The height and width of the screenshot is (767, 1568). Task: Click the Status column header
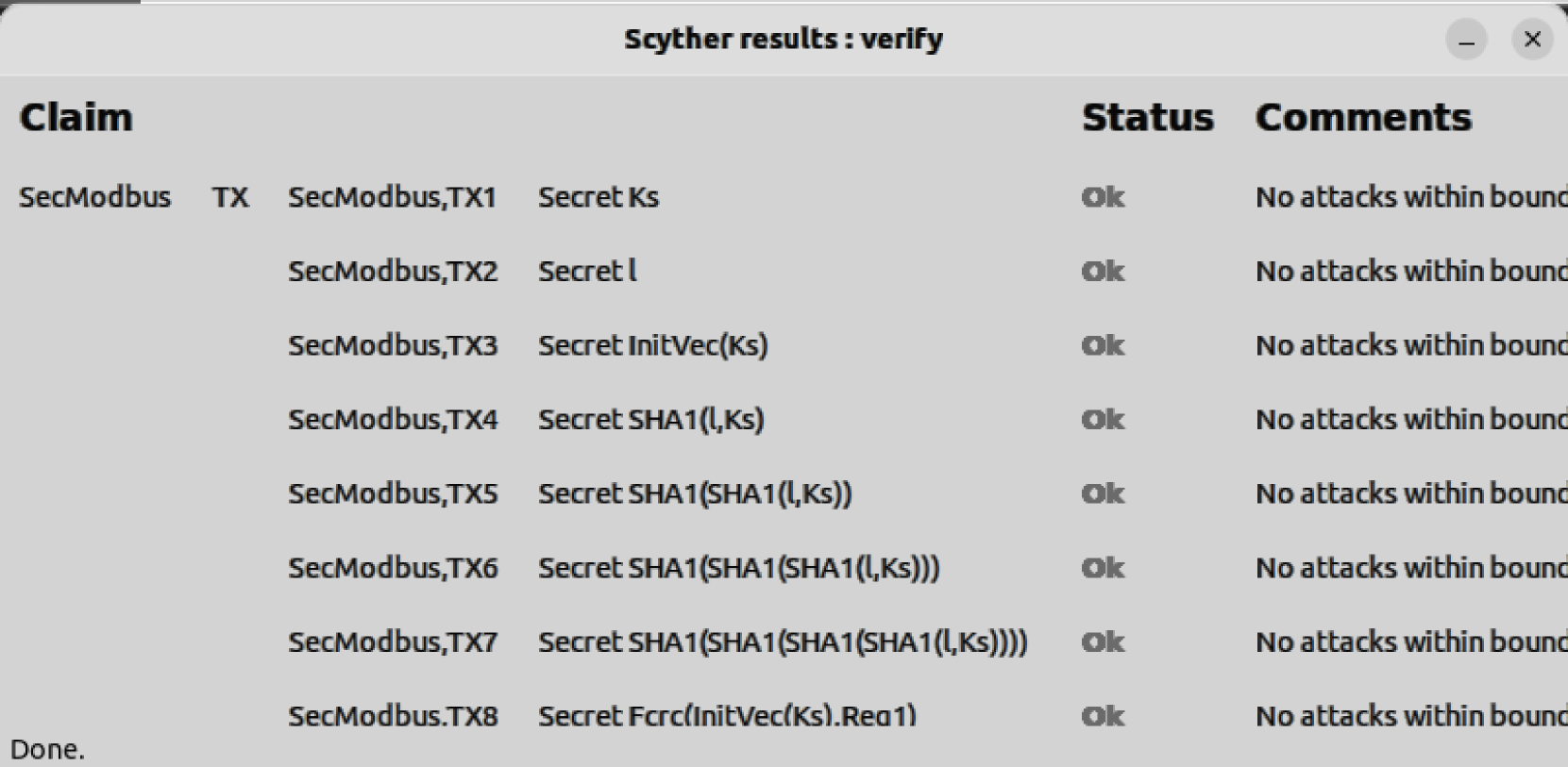click(x=1147, y=118)
